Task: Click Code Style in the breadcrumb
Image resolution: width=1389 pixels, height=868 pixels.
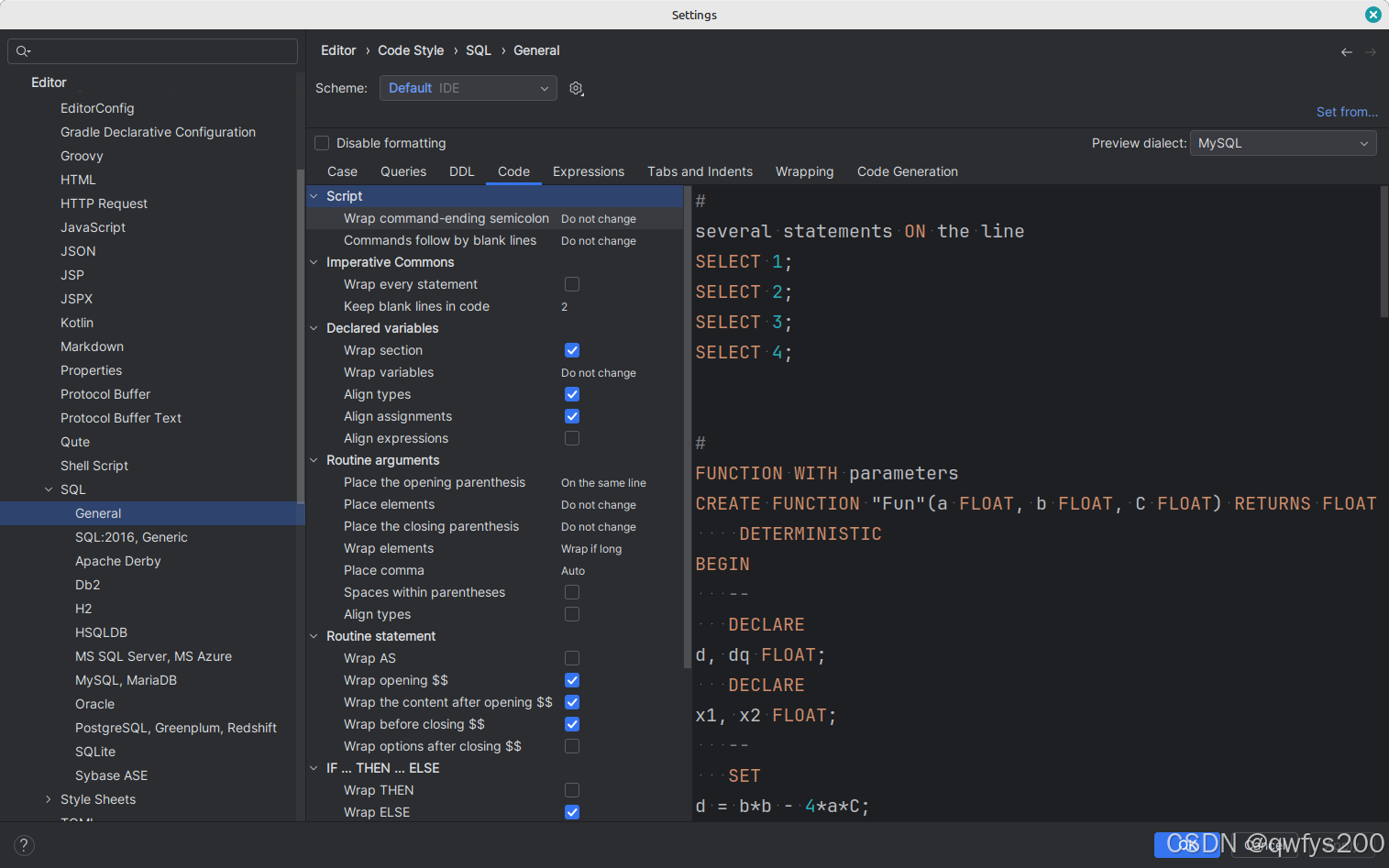Action: (x=411, y=50)
